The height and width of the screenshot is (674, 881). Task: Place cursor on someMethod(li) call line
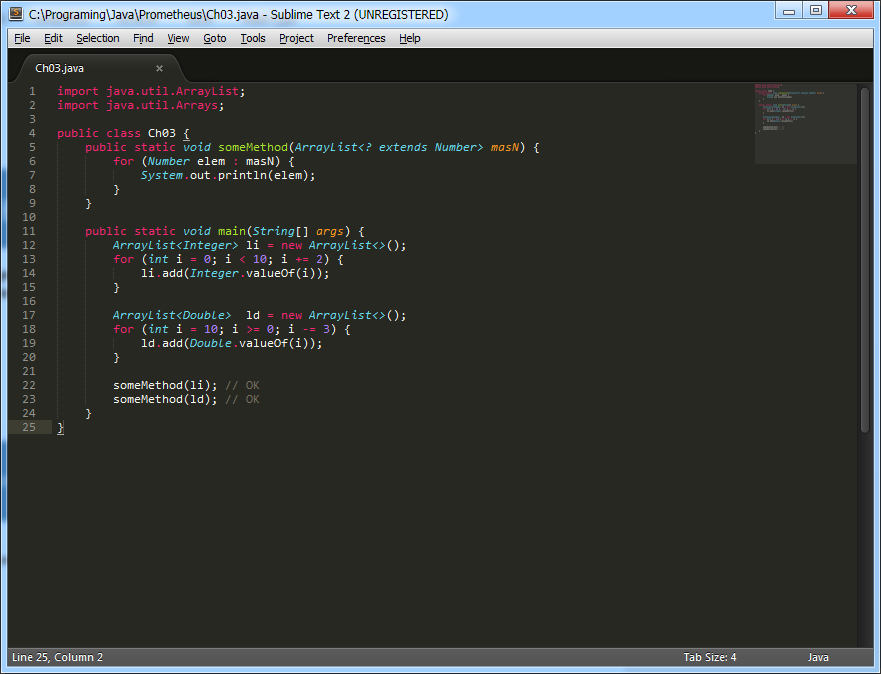pos(160,385)
